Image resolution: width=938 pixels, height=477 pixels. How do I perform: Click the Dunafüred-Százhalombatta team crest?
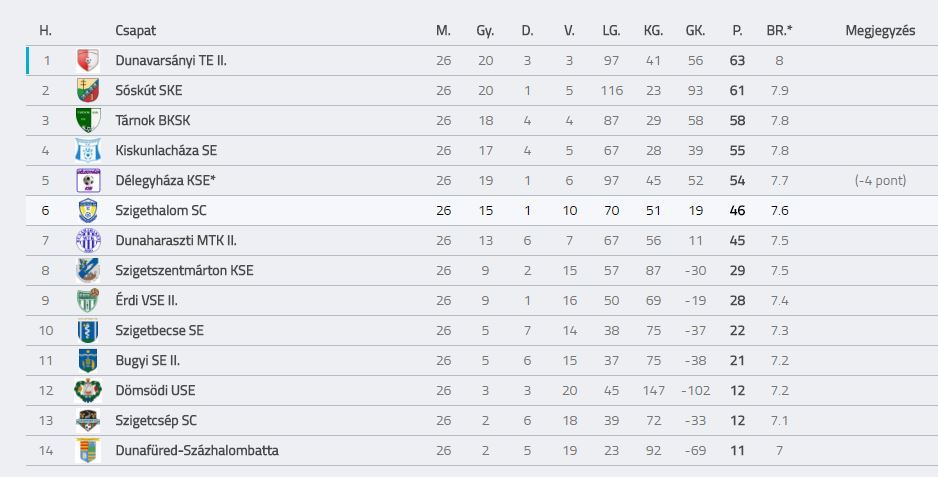(88, 450)
